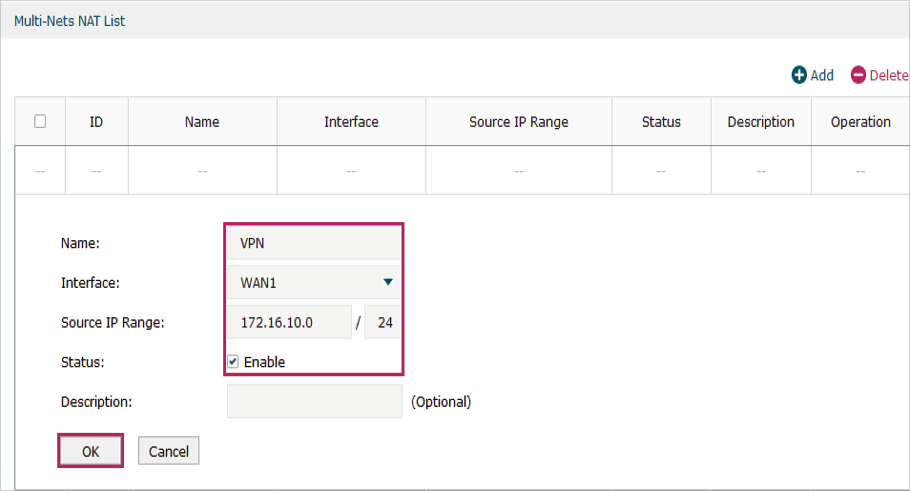Click the Source IP Range column header
Screen dimensions: 910x491
(x=518, y=122)
